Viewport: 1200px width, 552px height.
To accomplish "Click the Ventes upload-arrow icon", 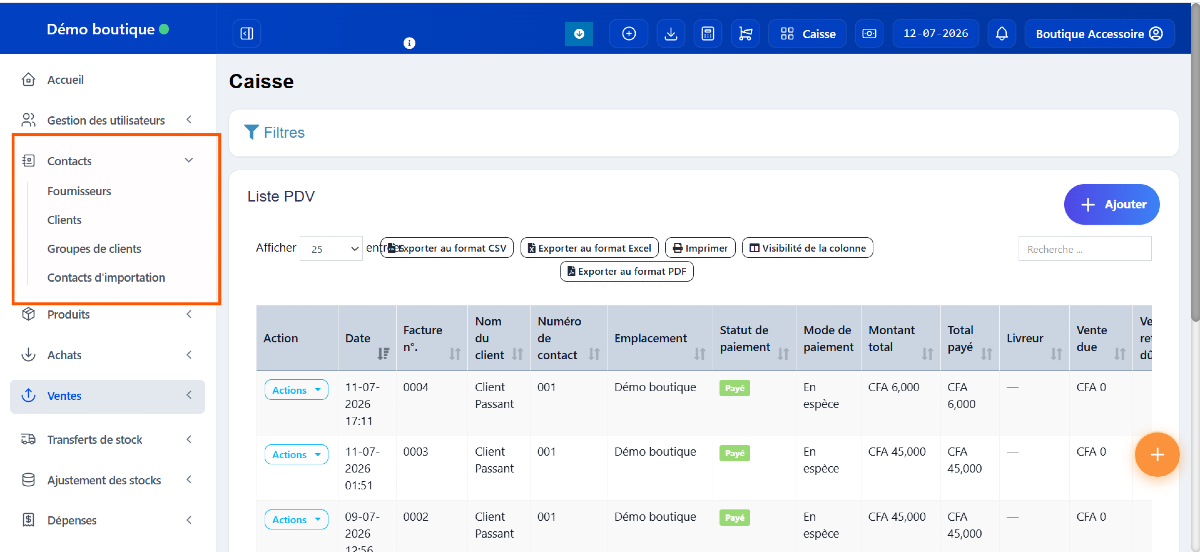I will click(28, 396).
